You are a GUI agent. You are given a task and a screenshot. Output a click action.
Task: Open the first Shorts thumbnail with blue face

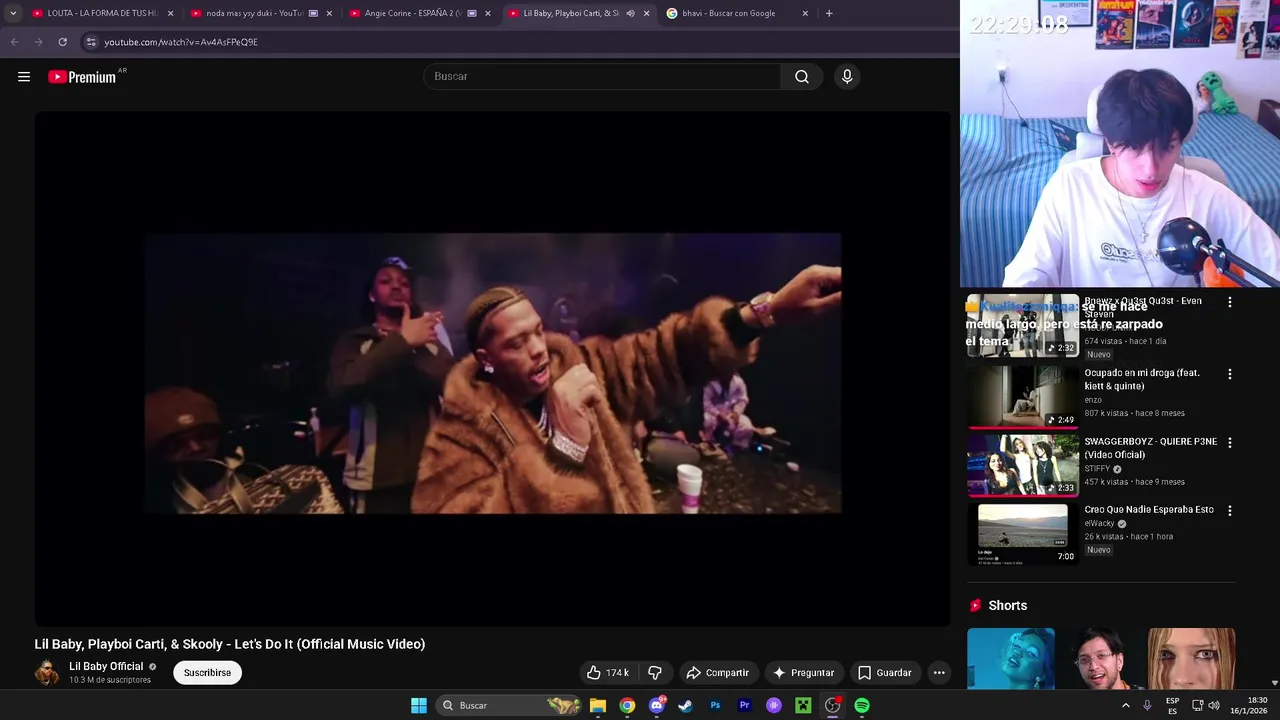(x=1011, y=659)
